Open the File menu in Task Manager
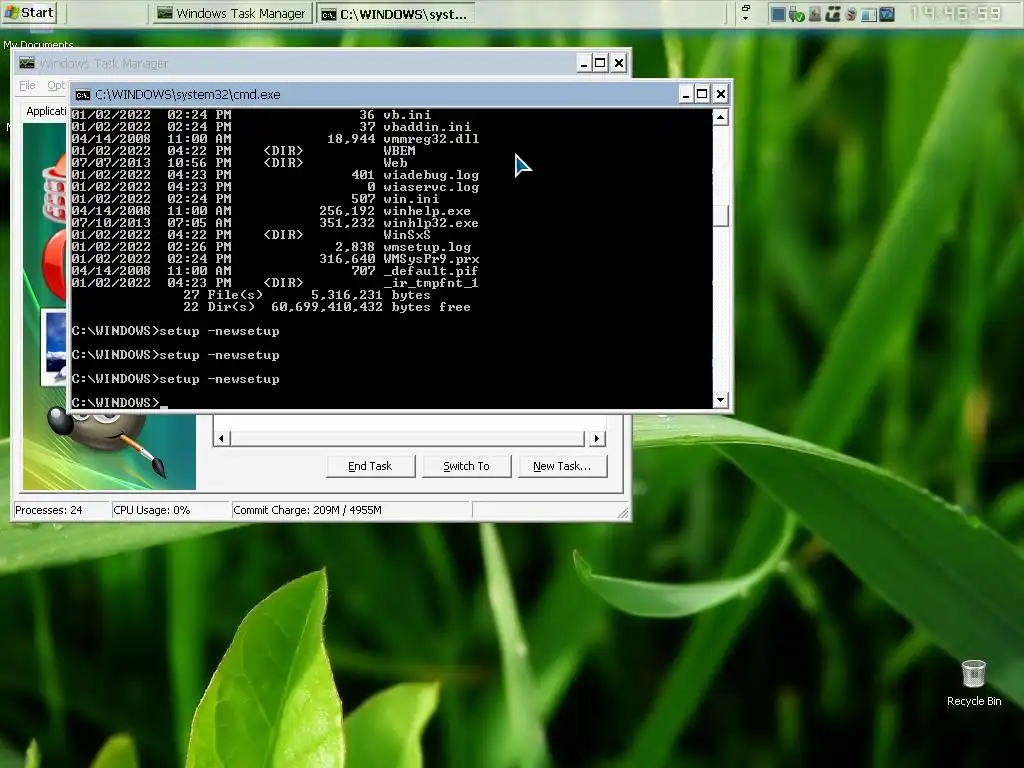Viewport: 1024px width, 768px height. pyautogui.click(x=27, y=86)
